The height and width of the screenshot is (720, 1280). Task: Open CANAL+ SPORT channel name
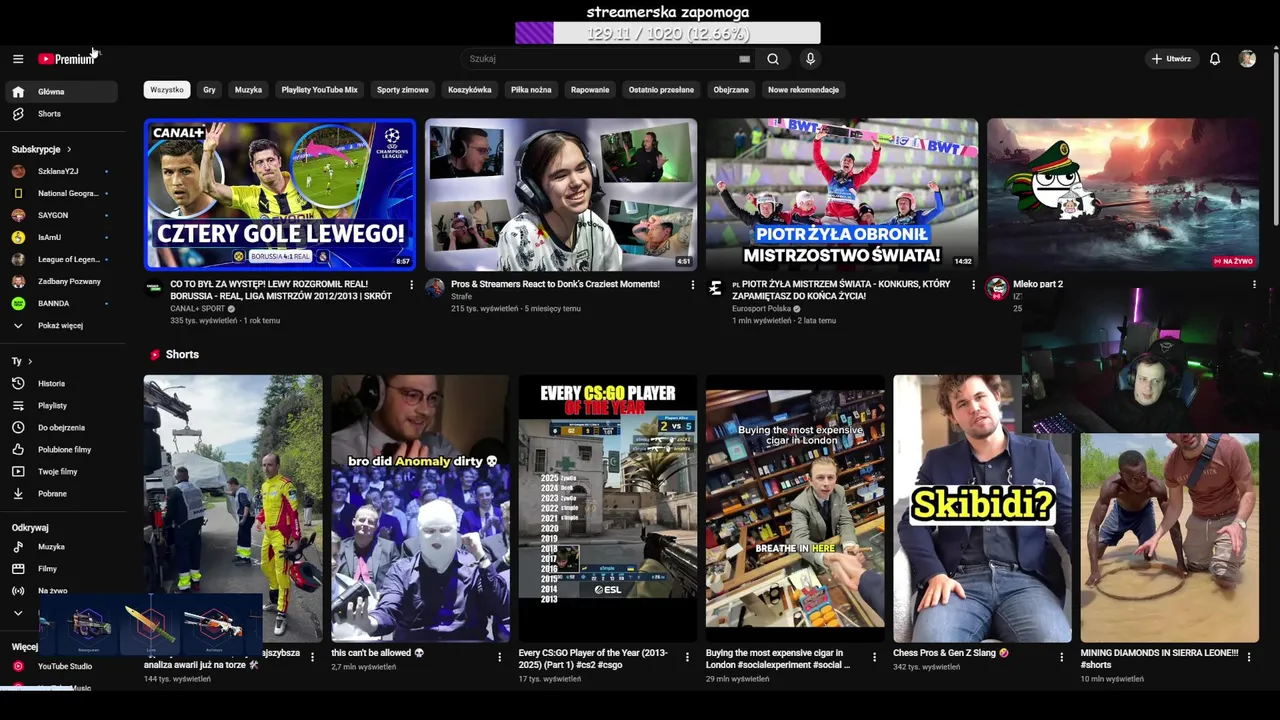click(x=198, y=309)
